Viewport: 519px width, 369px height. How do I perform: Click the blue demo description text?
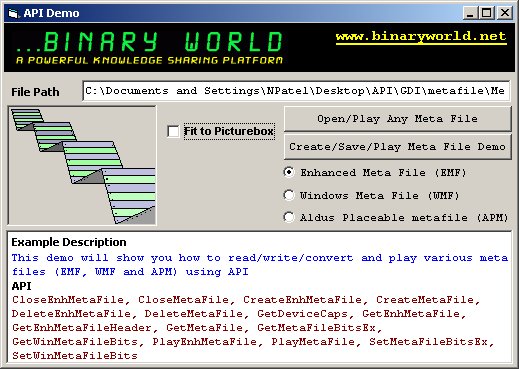(260, 265)
